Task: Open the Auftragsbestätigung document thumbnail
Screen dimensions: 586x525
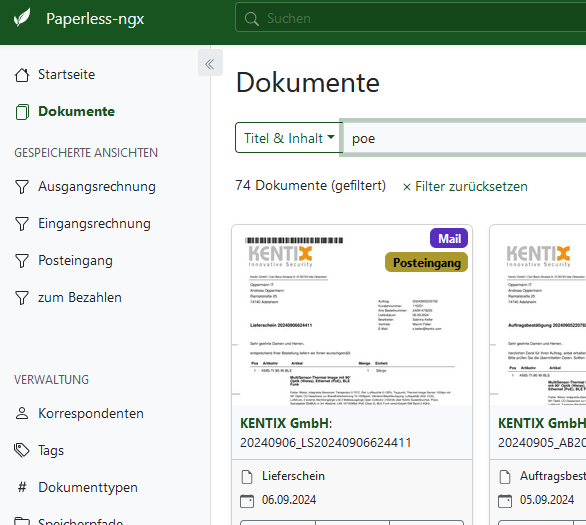Action: pyautogui.click(x=538, y=315)
